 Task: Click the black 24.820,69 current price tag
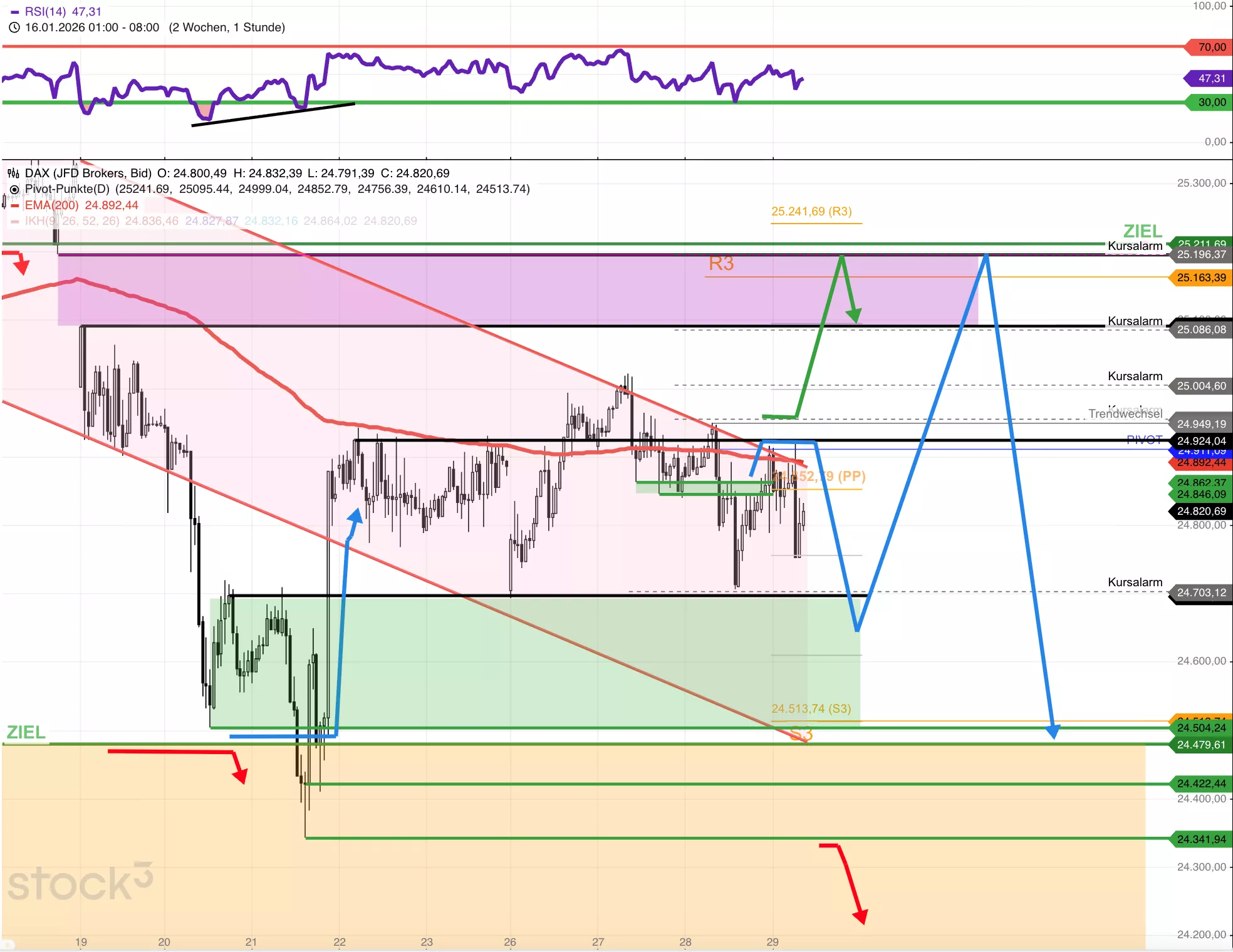coord(1201,511)
